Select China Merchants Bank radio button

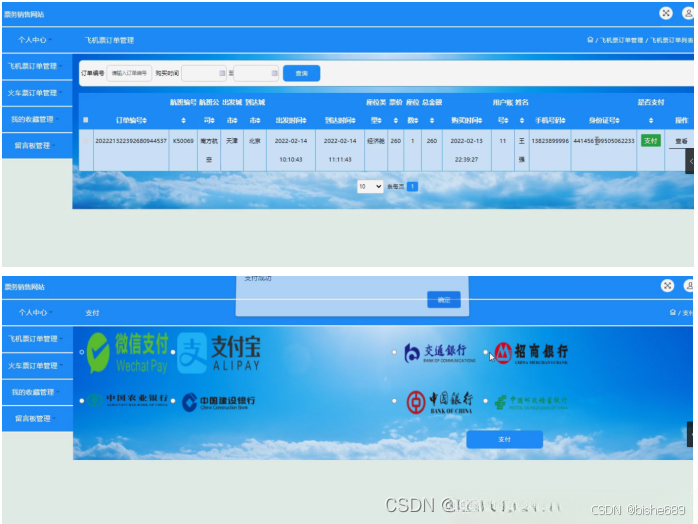point(485,352)
